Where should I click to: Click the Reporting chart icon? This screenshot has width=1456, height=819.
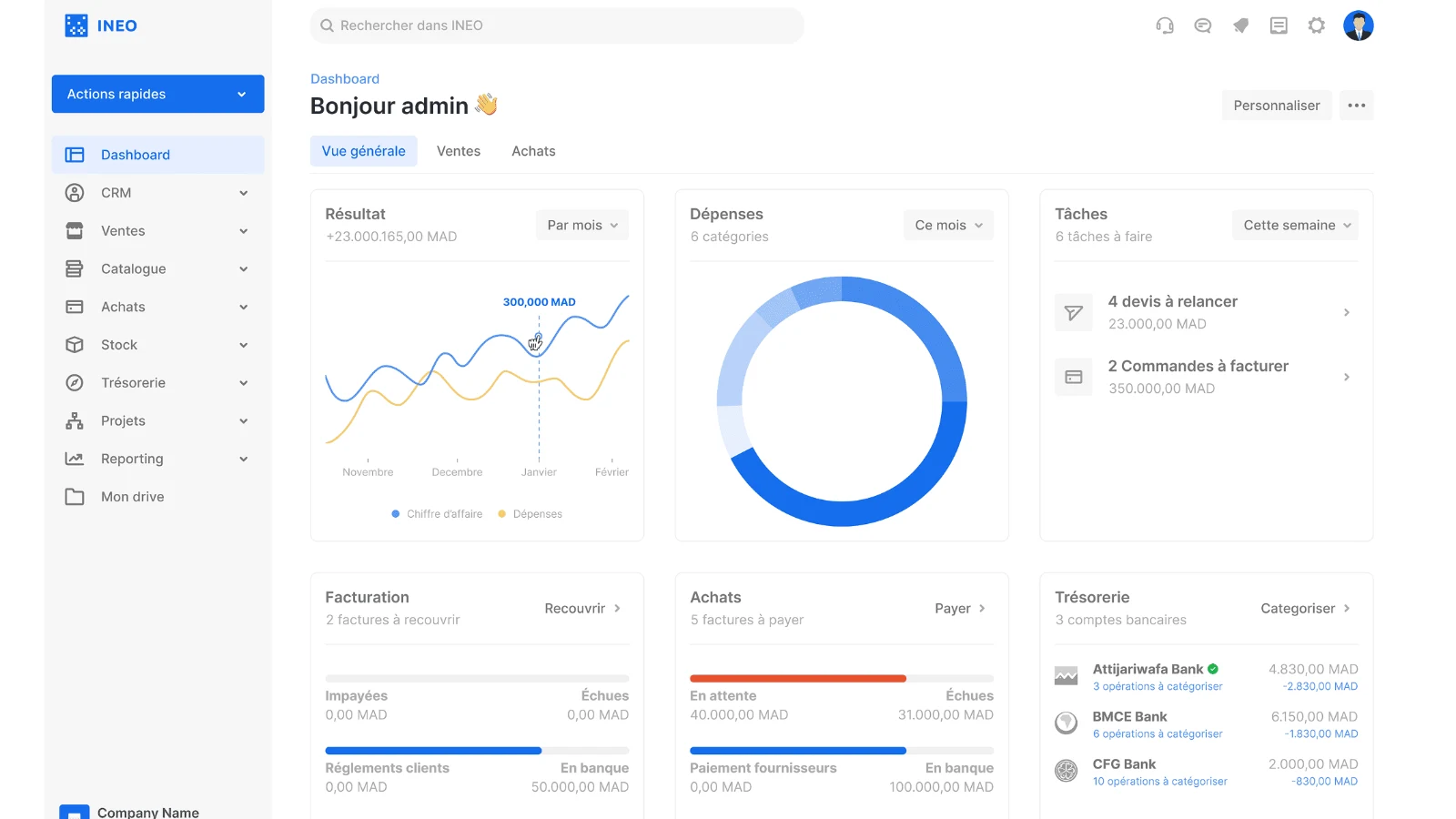coord(75,459)
